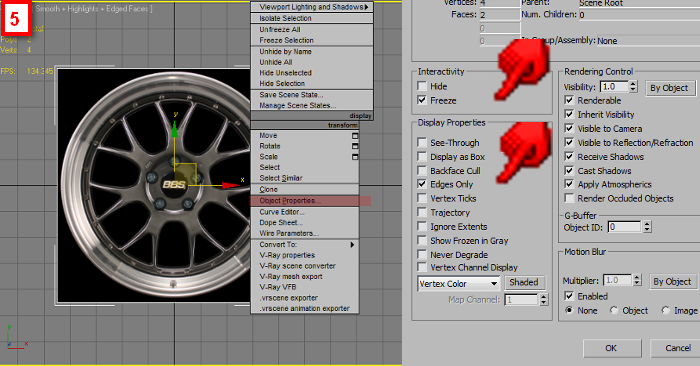This screenshot has height=366, width=700.
Task: Open Dope Sheet menu entry
Action: pos(305,223)
